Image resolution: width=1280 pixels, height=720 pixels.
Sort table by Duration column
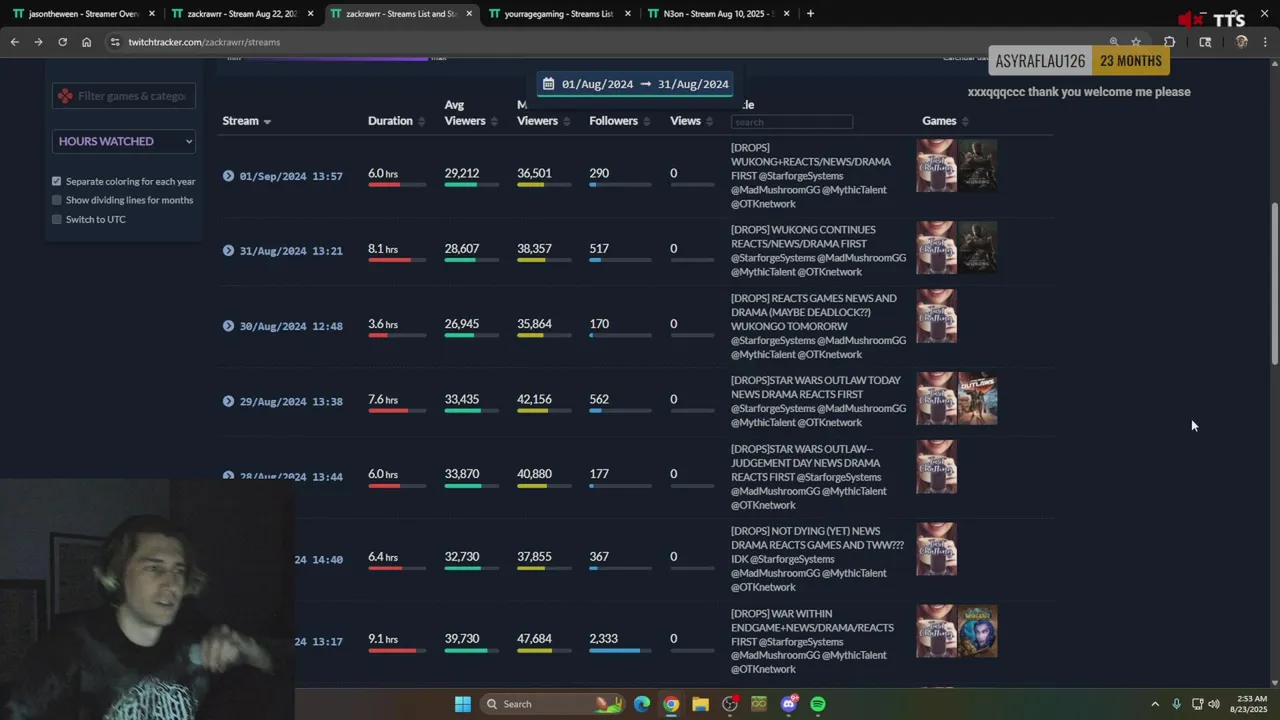(x=396, y=121)
